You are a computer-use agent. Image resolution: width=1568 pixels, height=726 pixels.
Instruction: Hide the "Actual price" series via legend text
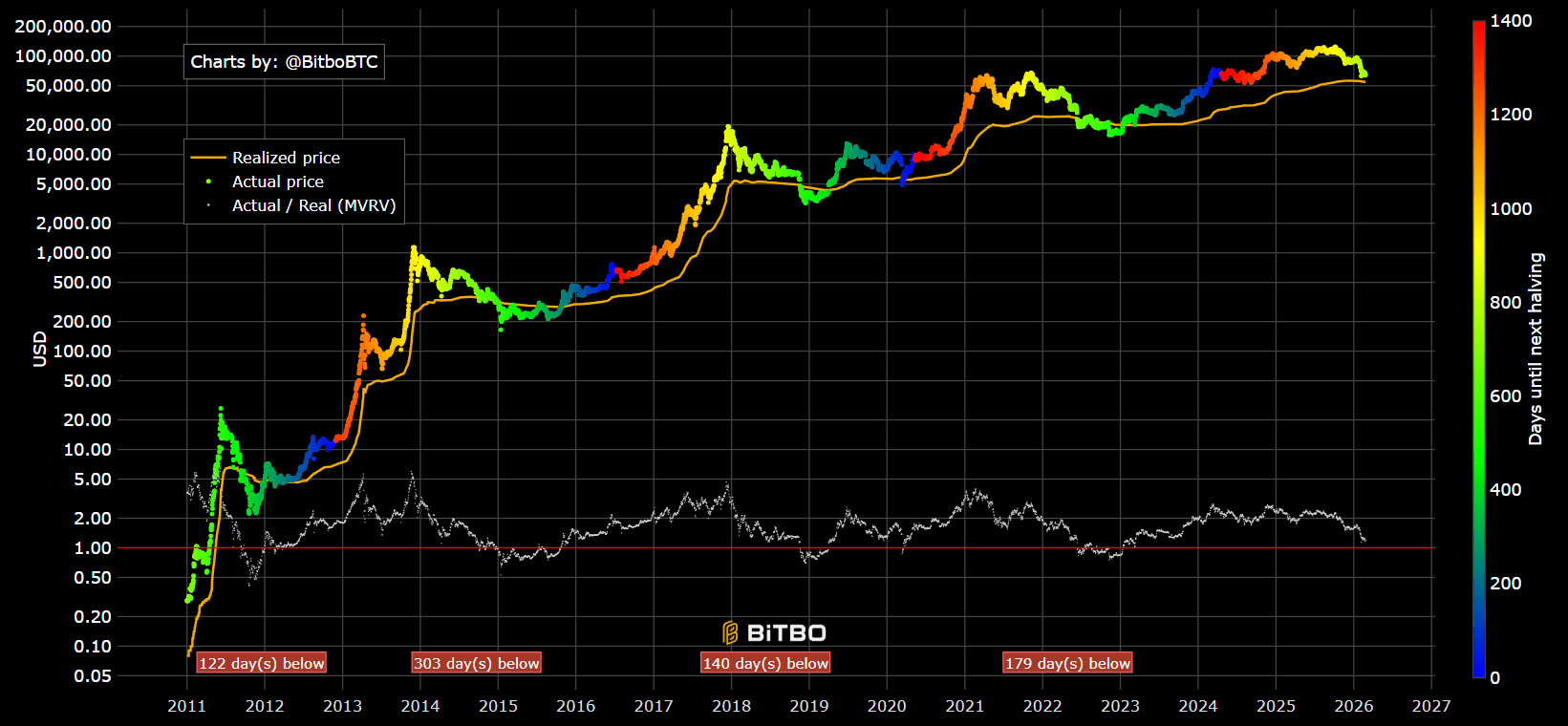(x=277, y=181)
